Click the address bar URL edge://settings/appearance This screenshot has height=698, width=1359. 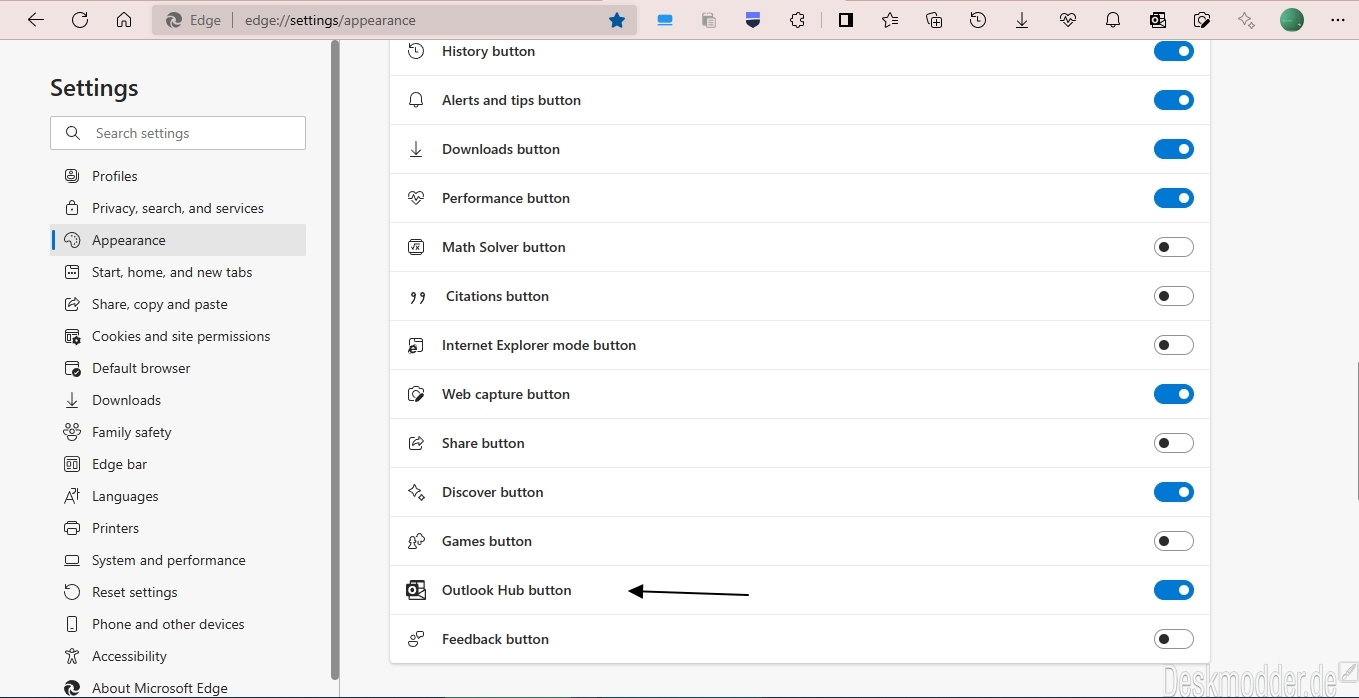point(330,20)
